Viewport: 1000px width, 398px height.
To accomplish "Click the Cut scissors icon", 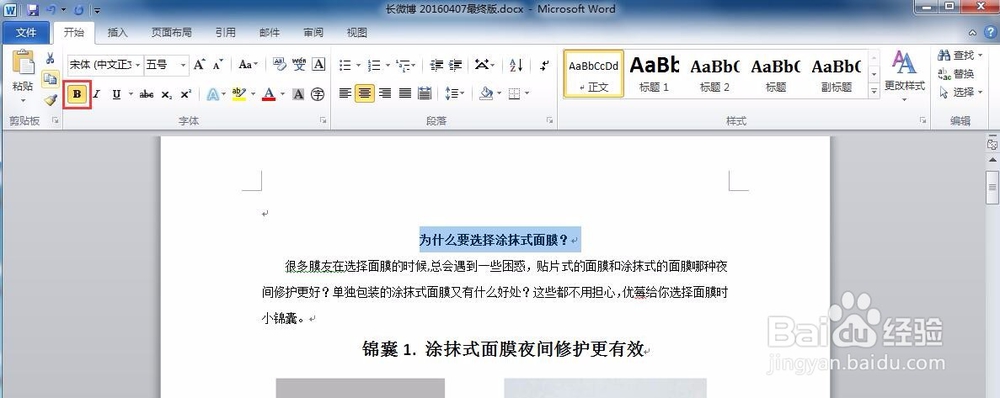I will point(50,59).
